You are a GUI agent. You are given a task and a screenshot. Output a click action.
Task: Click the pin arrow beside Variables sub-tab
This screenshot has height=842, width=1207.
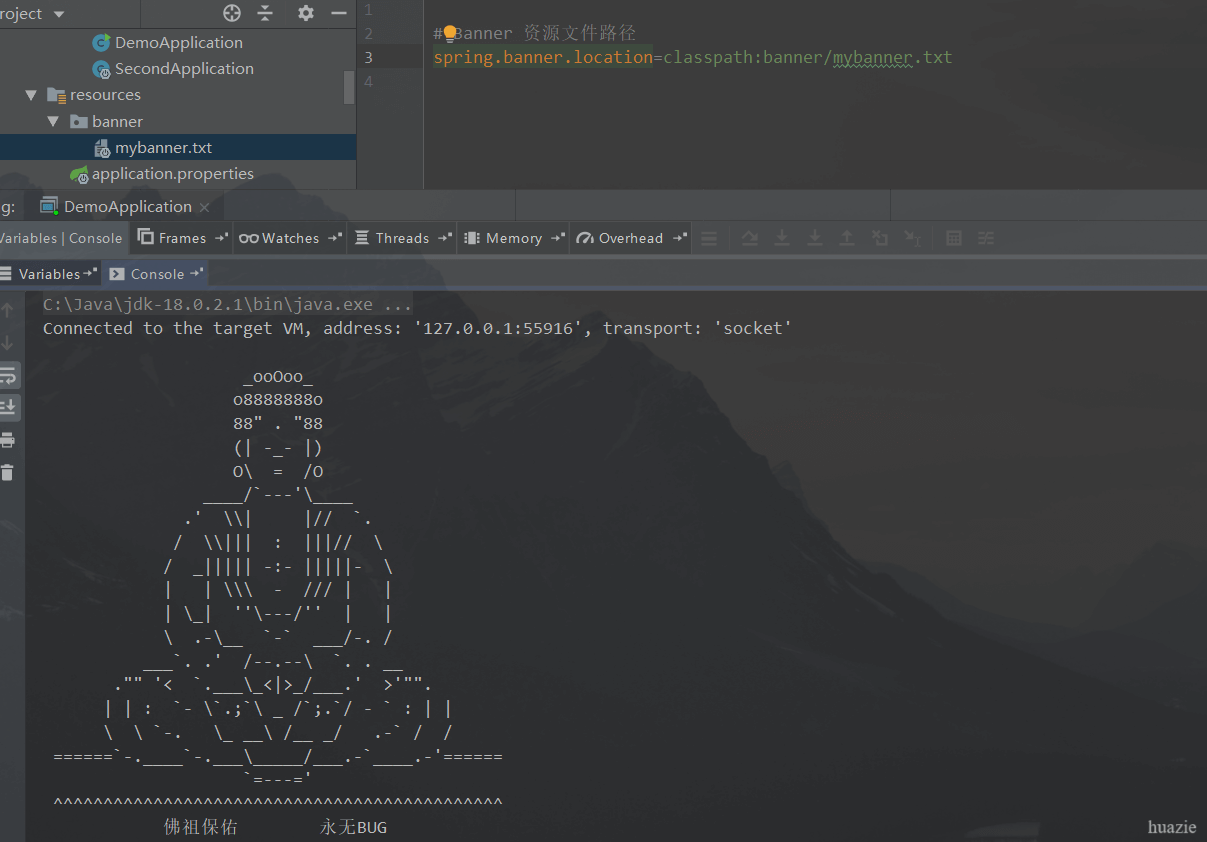point(91,273)
